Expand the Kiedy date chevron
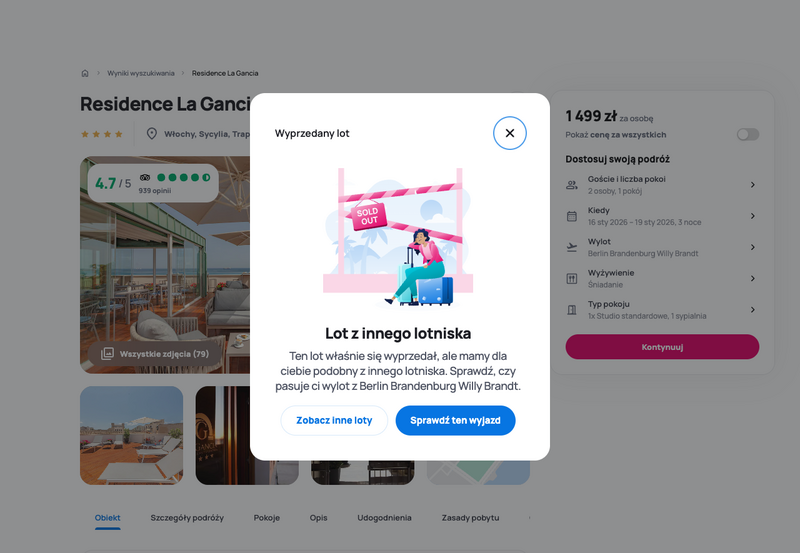 click(753, 216)
